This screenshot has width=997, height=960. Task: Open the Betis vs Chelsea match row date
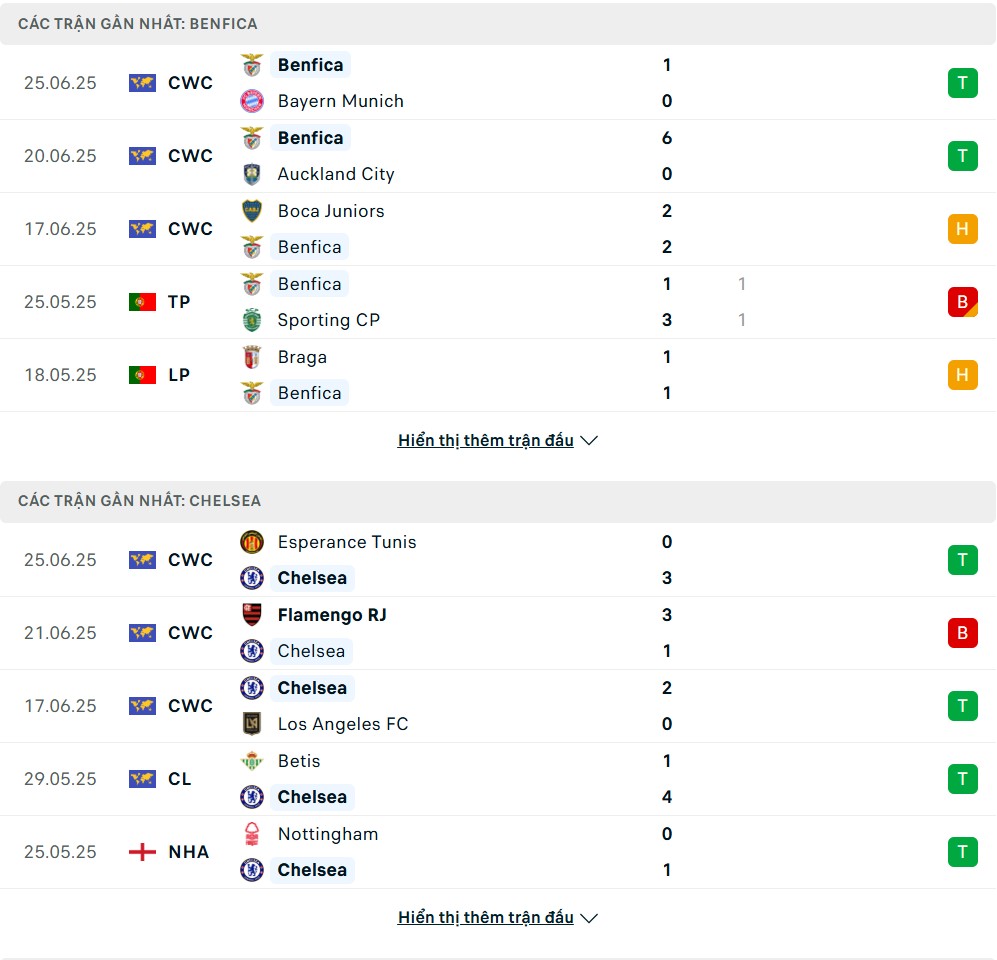point(60,779)
